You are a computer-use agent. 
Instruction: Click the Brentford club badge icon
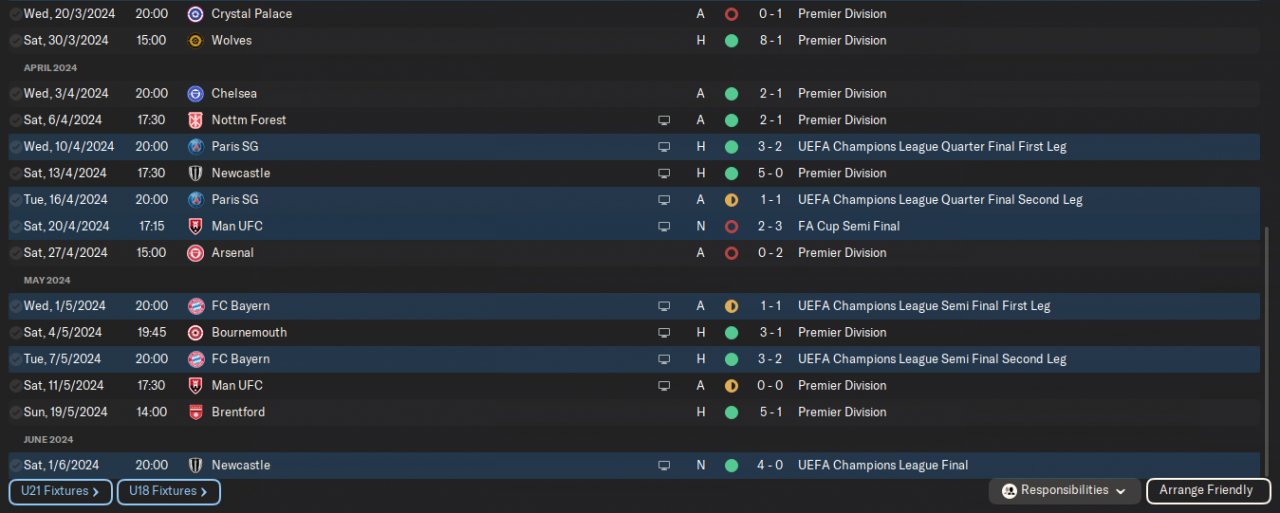coord(196,412)
